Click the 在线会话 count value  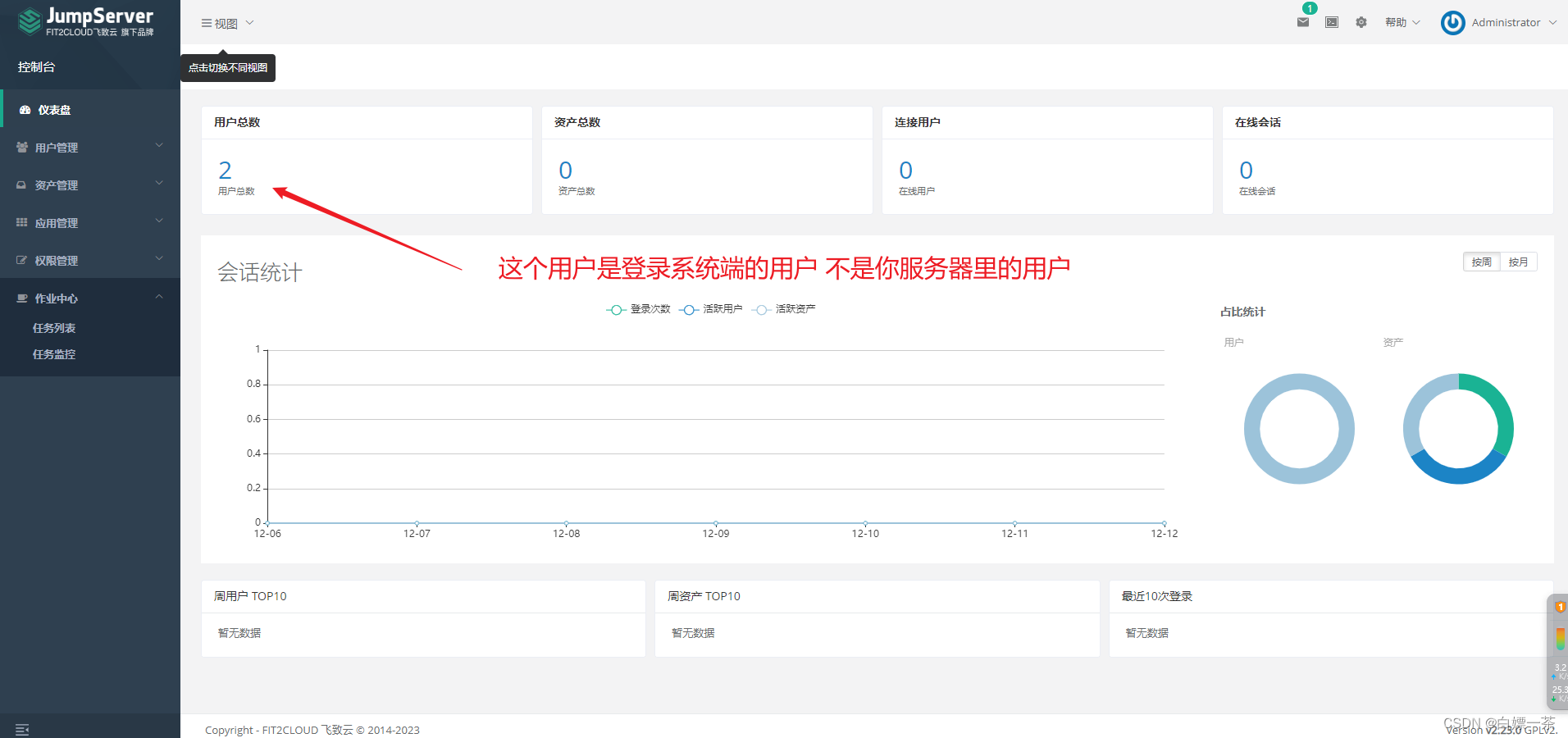[1247, 171]
